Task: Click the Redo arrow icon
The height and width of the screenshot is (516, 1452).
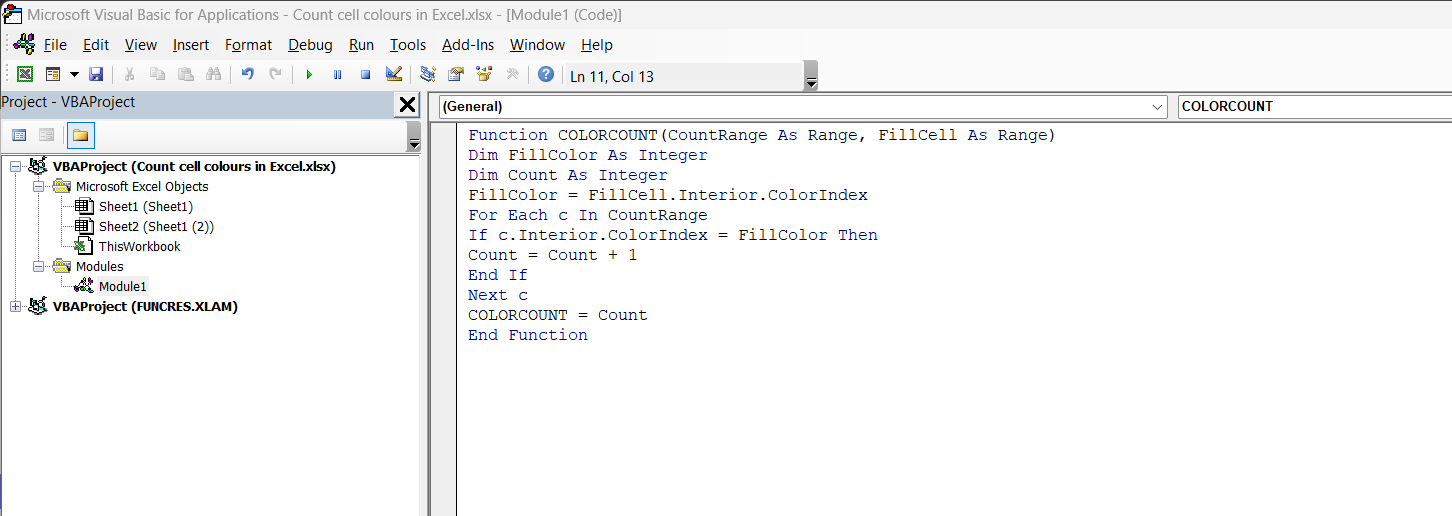Action: coord(275,75)
